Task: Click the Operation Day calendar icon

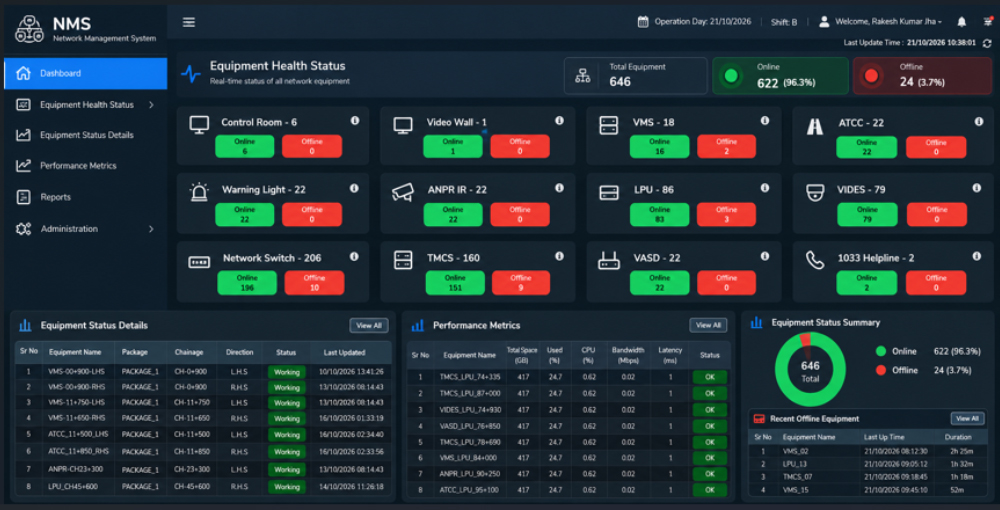Action: [643, 22]
